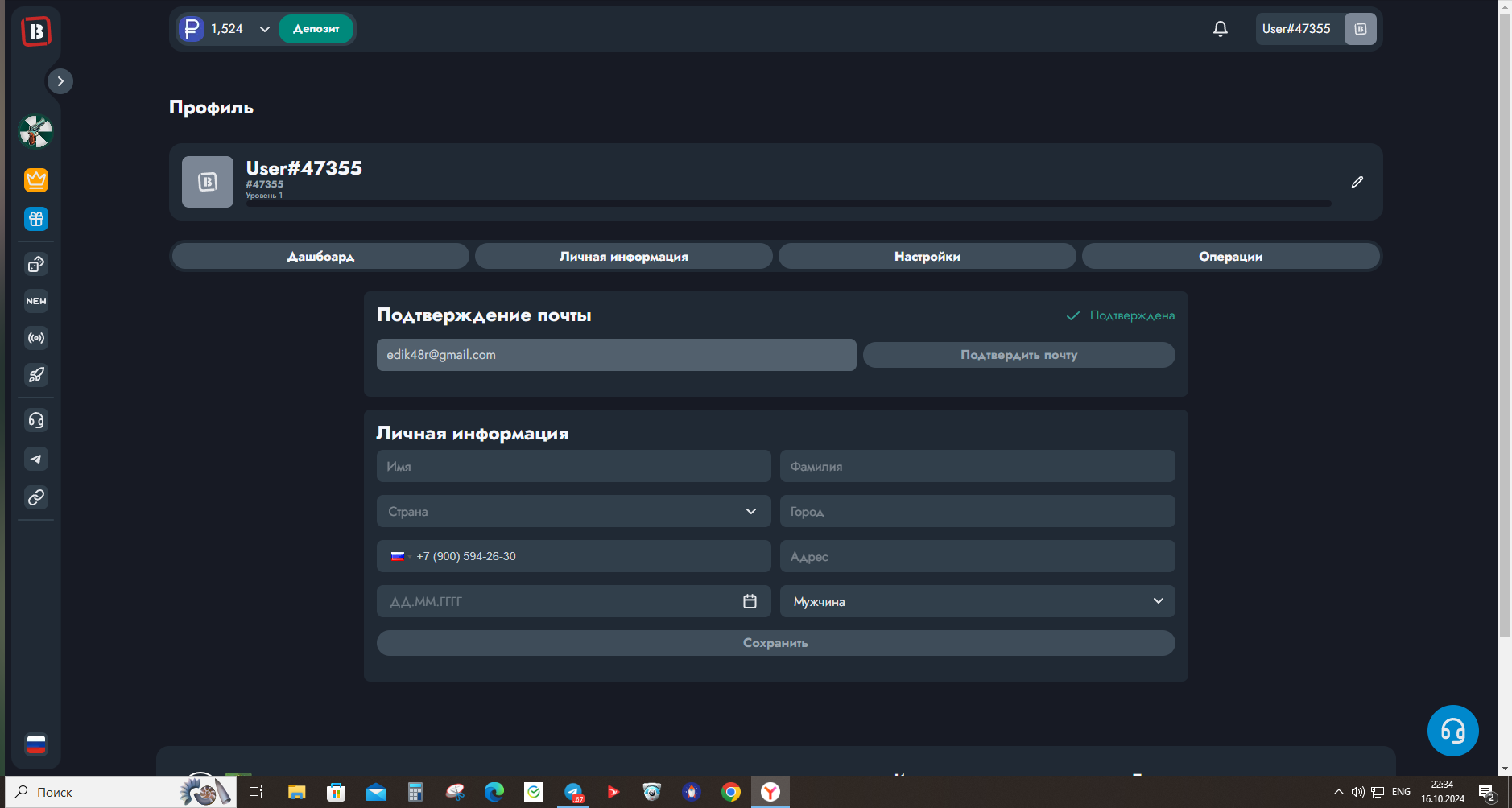Open the Telegram icon in sidebar

[x=36, y=459]
